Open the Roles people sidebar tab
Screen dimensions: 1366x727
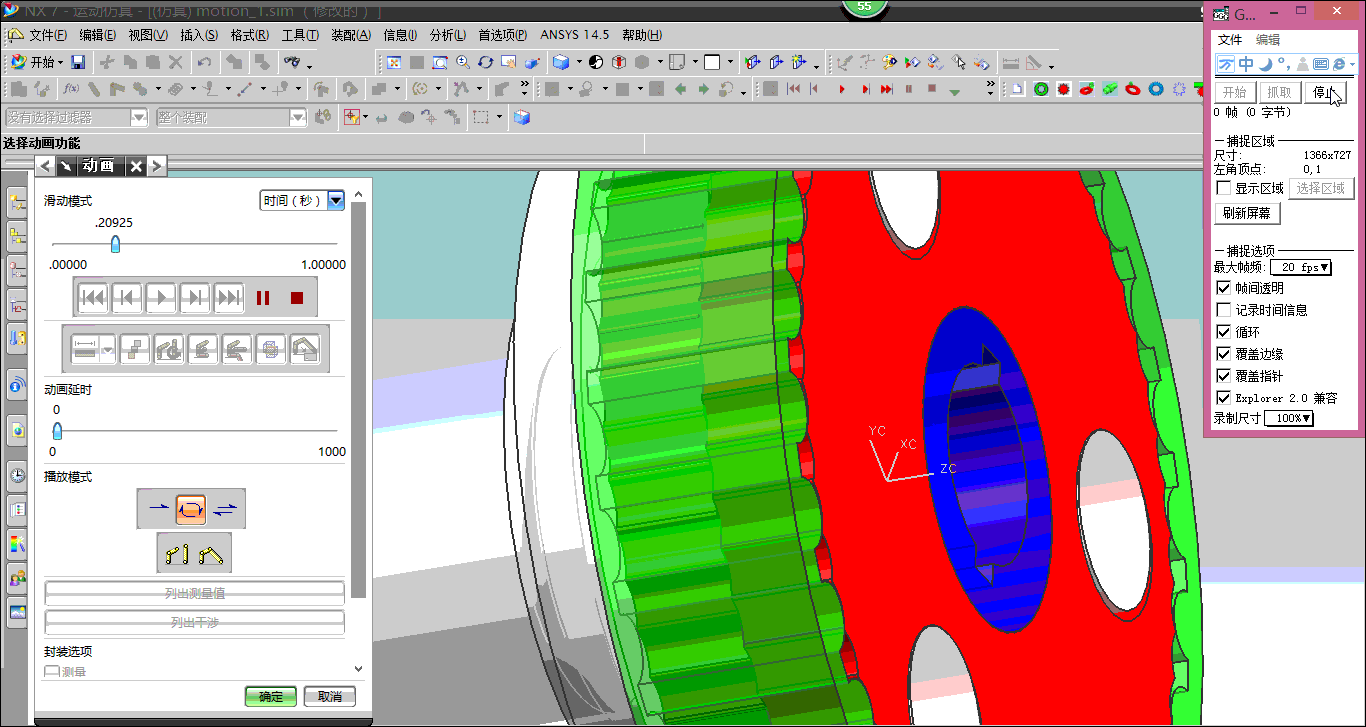(x=17, y=578)
